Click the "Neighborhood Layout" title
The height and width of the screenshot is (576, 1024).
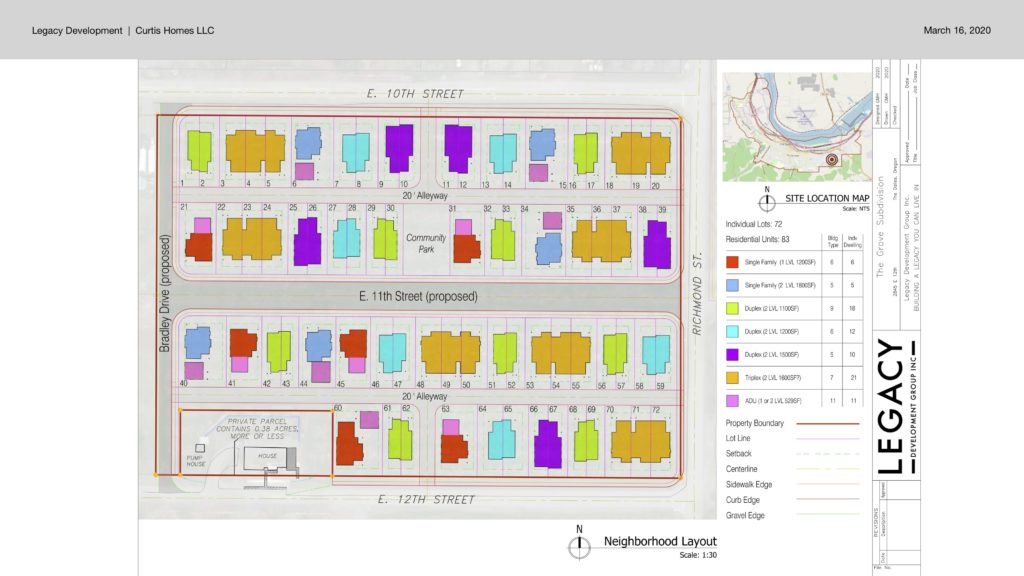(x=660, y=541)
